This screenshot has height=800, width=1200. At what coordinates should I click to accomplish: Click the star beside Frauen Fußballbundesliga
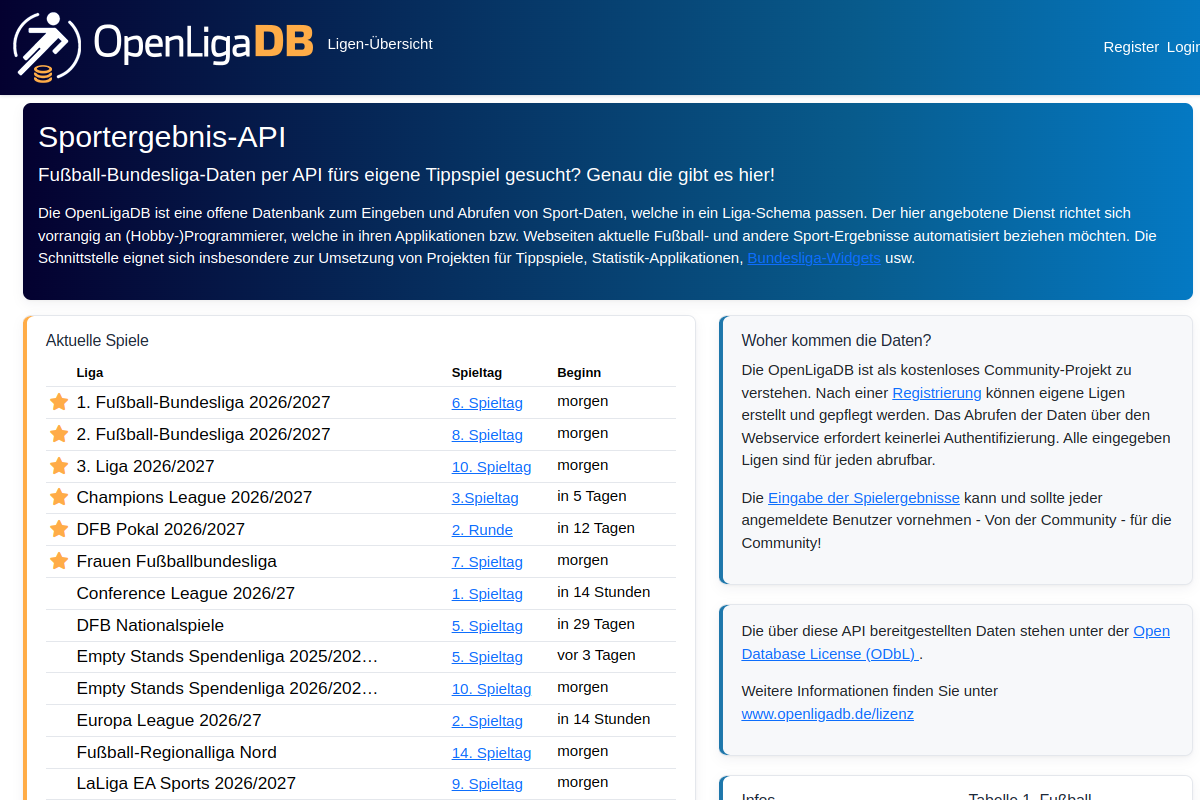click(59, 561)
